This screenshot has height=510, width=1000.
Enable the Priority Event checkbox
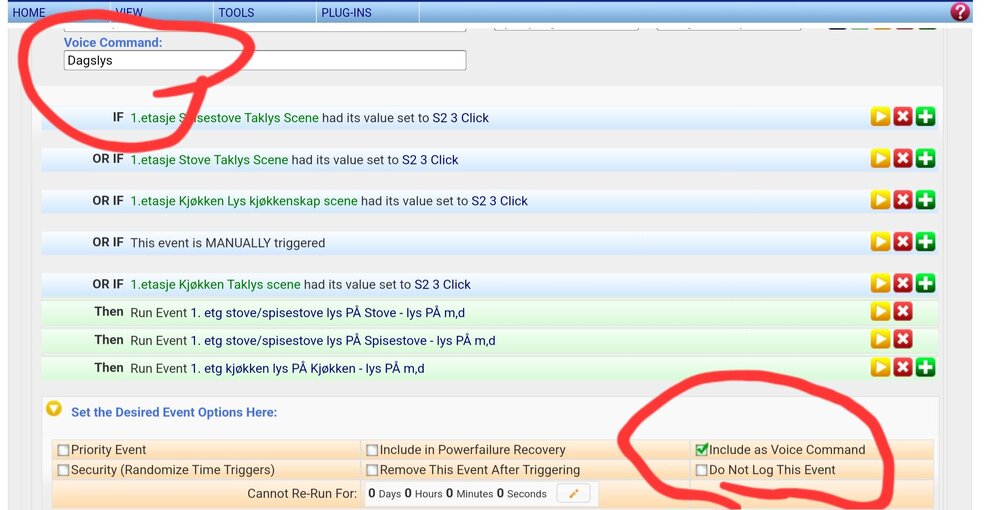coord(64,450)
